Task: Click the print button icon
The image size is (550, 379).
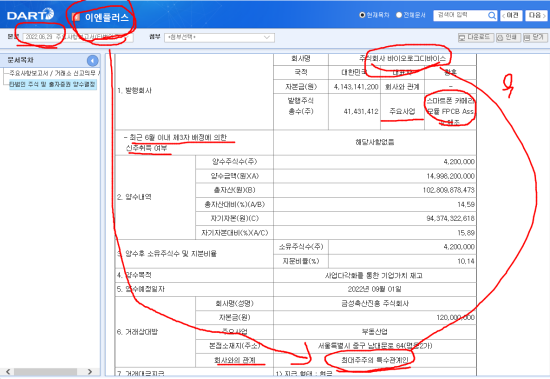Action: click(x=500, y=38)
